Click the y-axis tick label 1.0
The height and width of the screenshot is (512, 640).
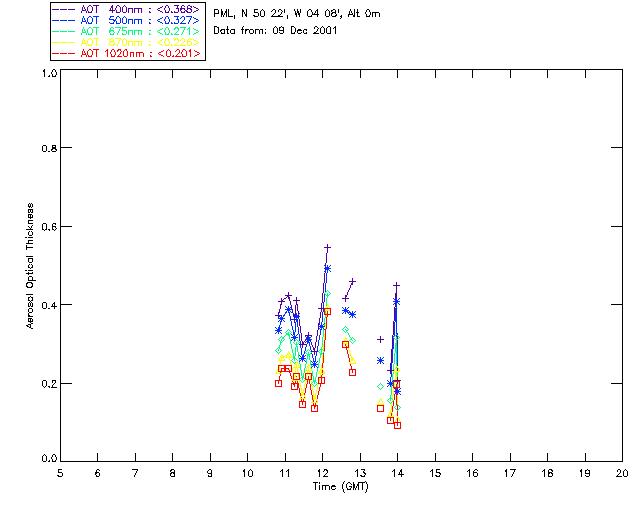pos(49,73)
